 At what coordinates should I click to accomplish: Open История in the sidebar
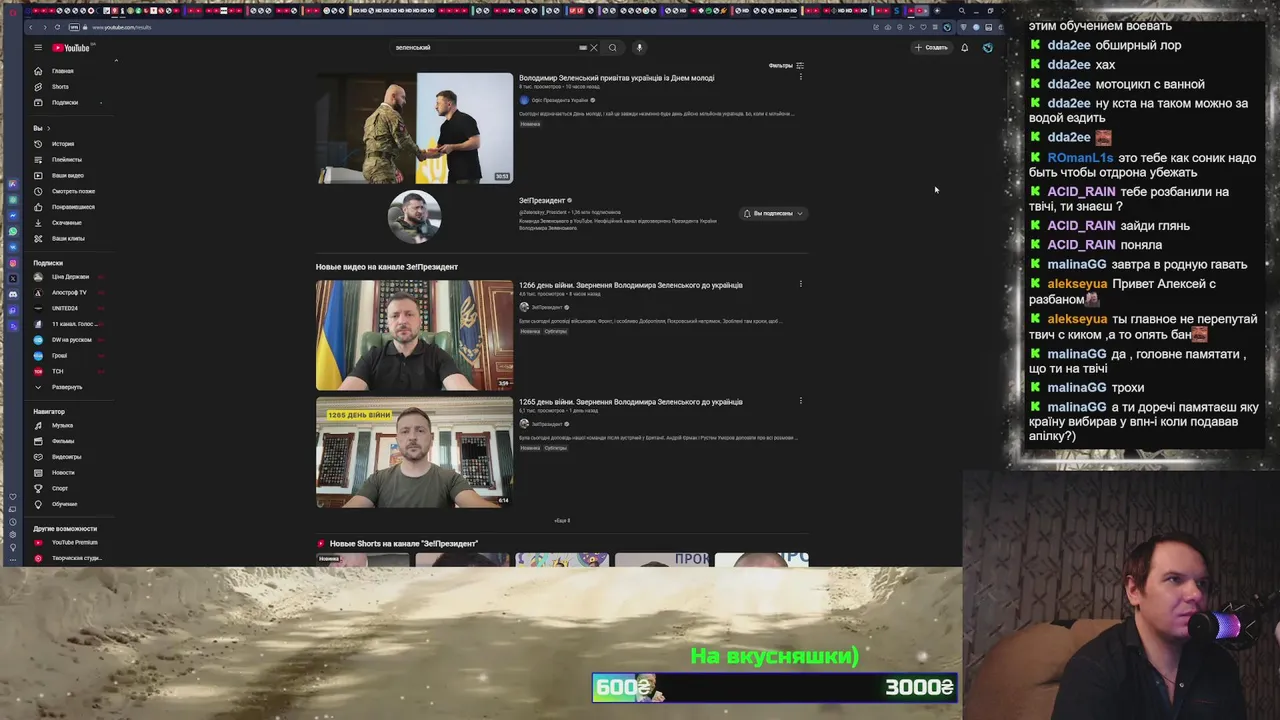coord(63,144)
